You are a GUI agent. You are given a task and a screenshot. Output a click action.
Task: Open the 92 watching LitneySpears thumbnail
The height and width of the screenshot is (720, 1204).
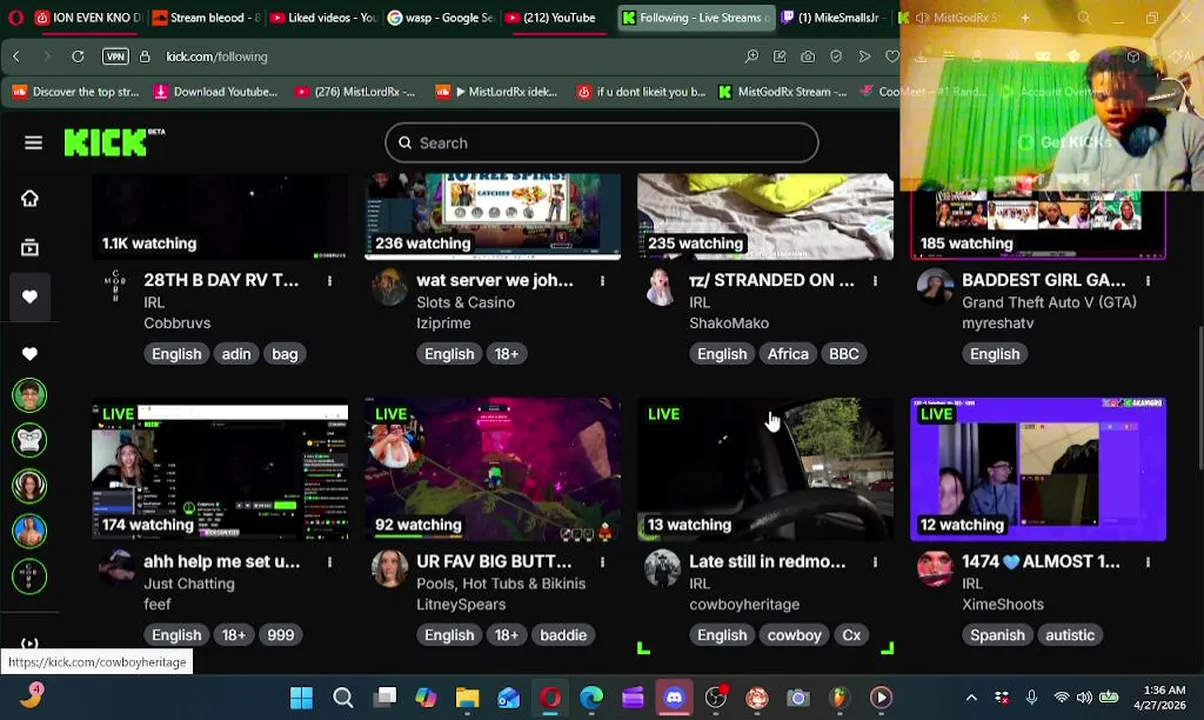coord(493,469)
